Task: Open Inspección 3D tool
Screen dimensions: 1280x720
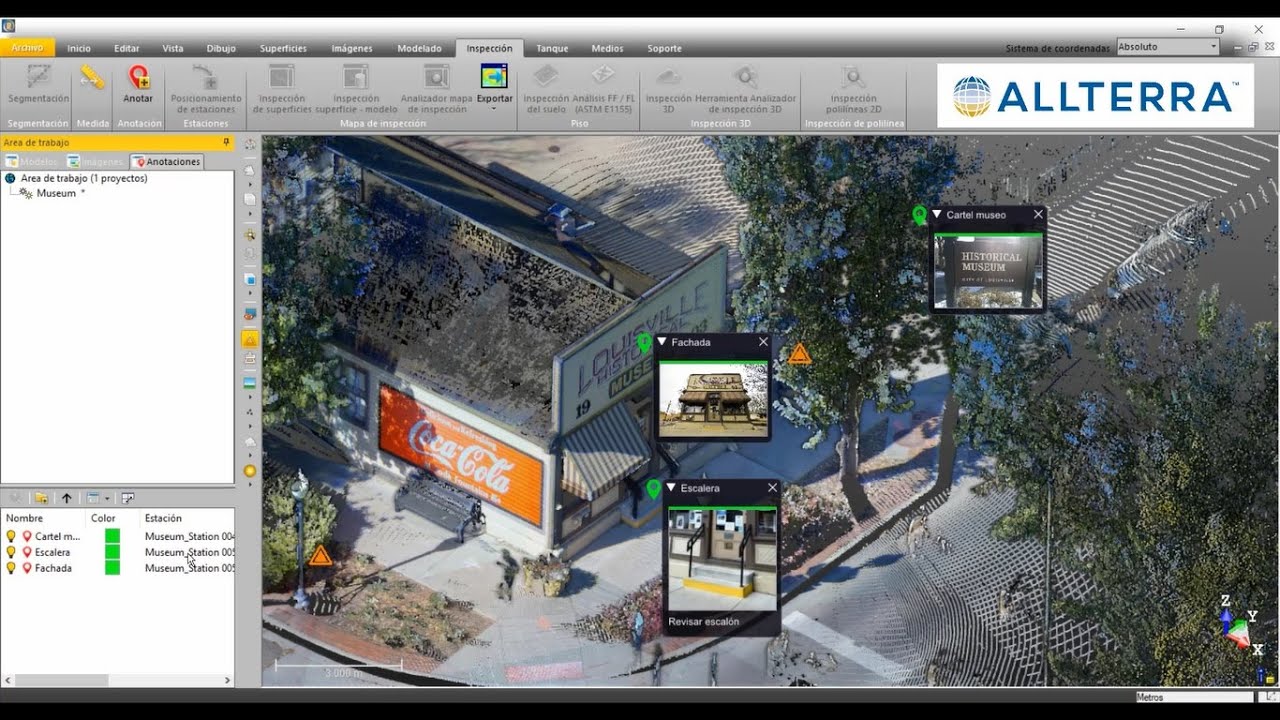Action: coord(668,89)
